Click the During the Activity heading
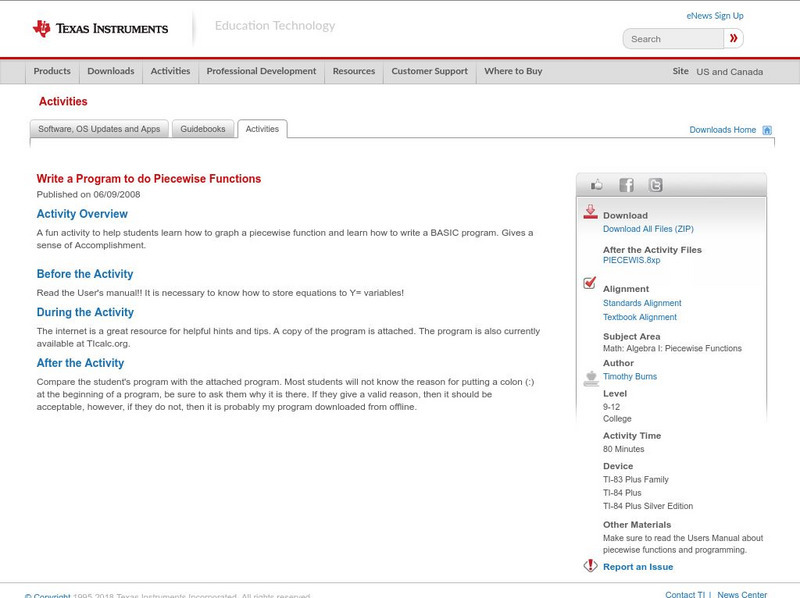The height and width of the screenshot is (598, 800). click(85, 312)
